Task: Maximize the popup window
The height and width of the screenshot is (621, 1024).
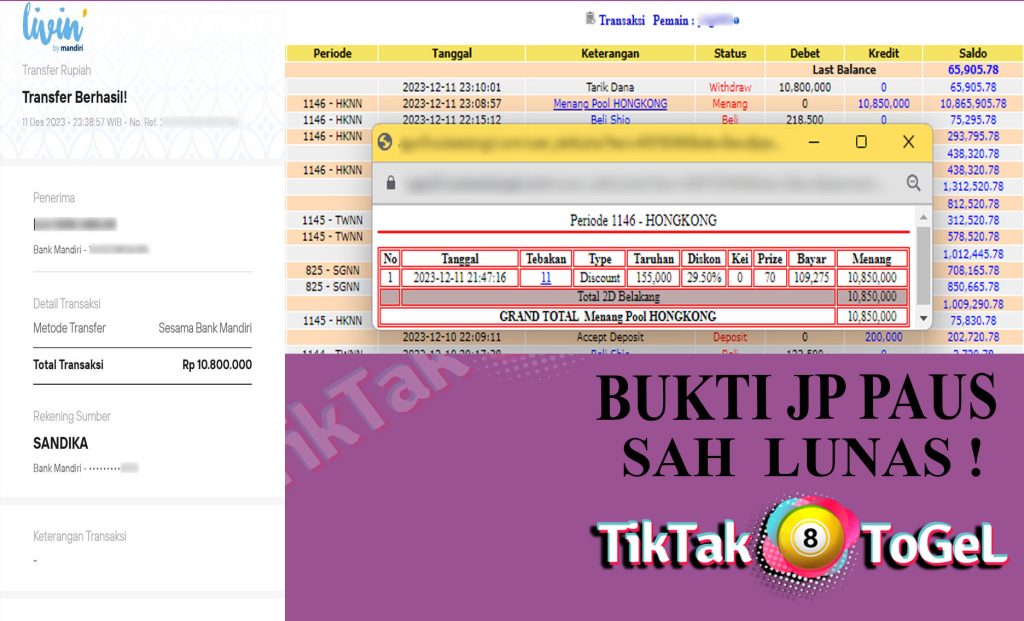Action: (860, 142)
